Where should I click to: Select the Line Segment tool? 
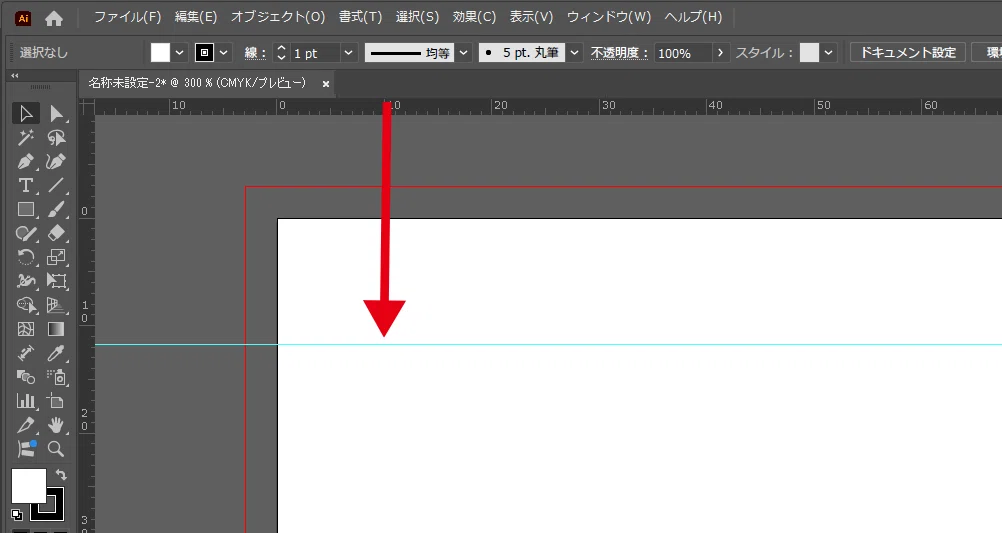[56, 185]
